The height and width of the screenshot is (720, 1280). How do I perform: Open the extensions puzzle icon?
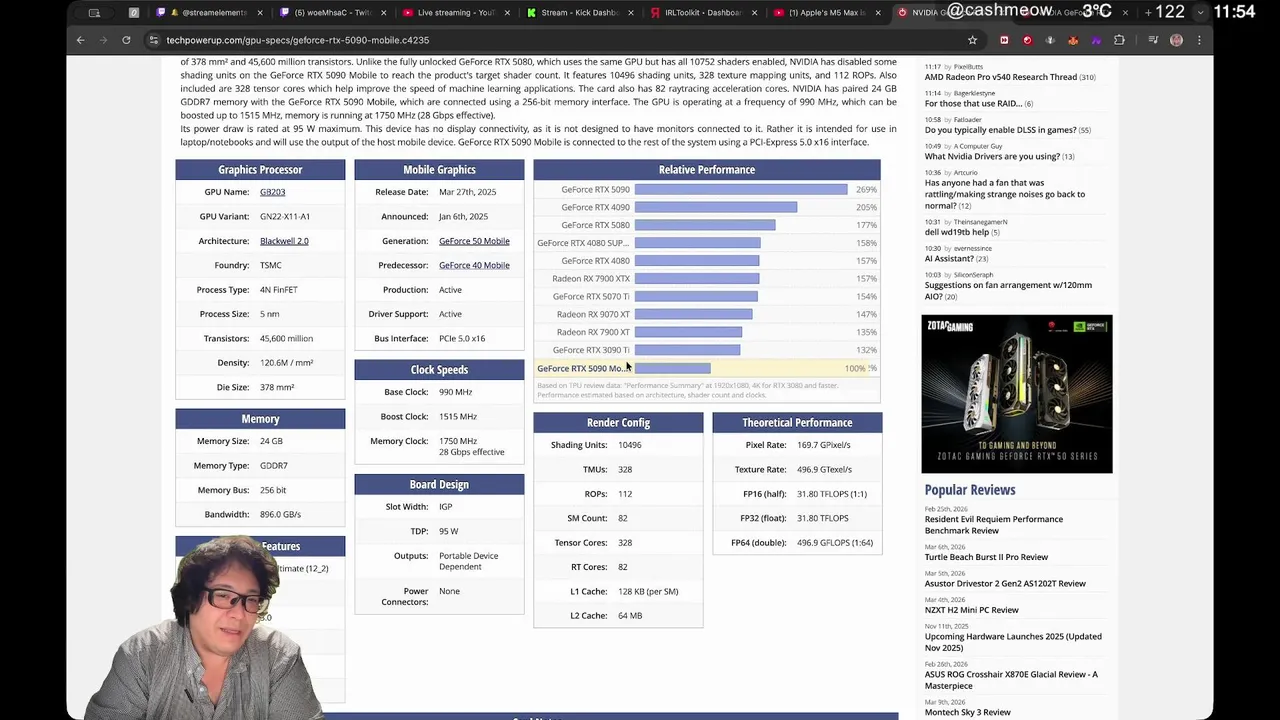click(x=1119, y=40)
